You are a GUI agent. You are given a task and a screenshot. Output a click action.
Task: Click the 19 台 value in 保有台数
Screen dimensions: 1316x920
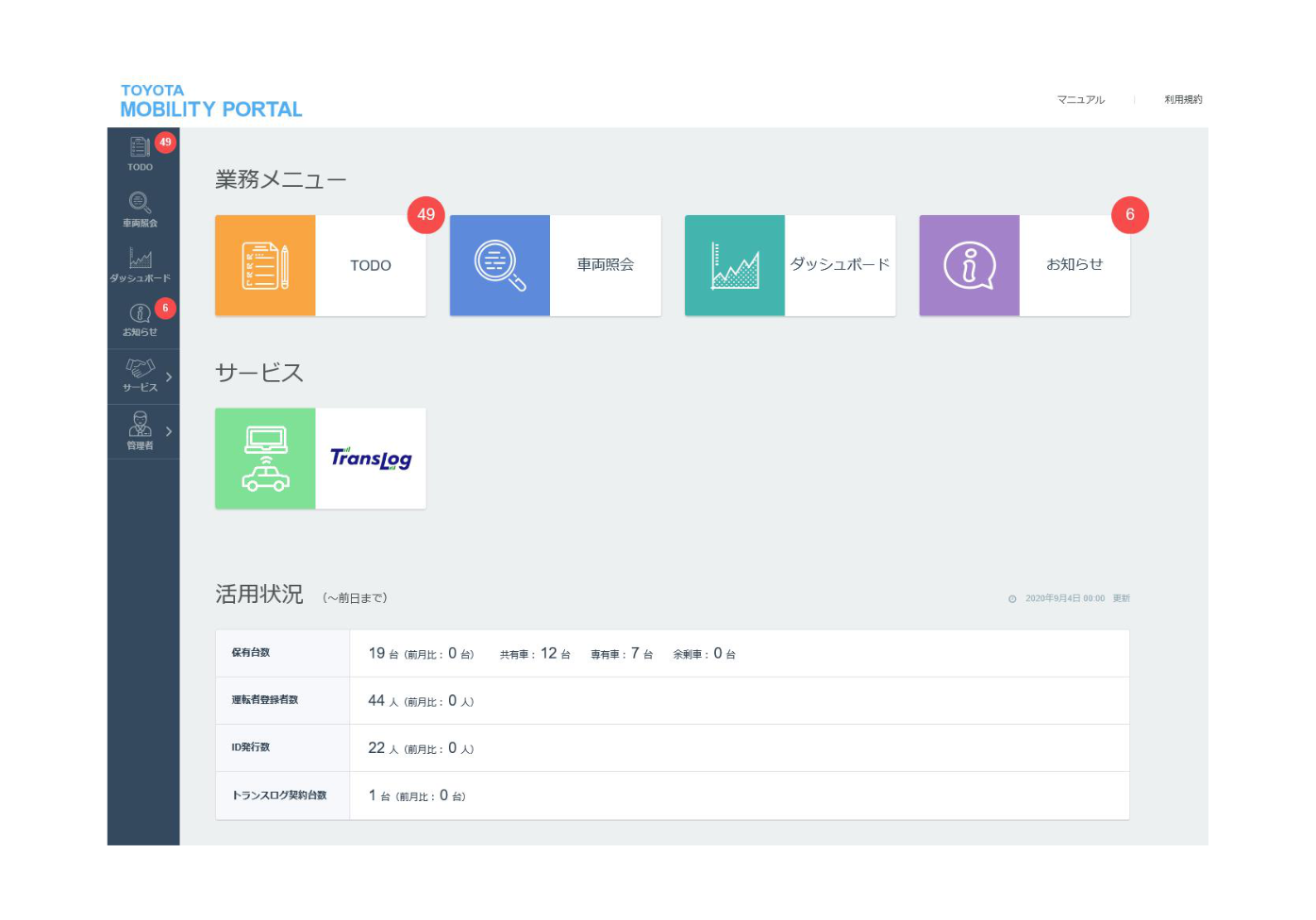(383, 653)
